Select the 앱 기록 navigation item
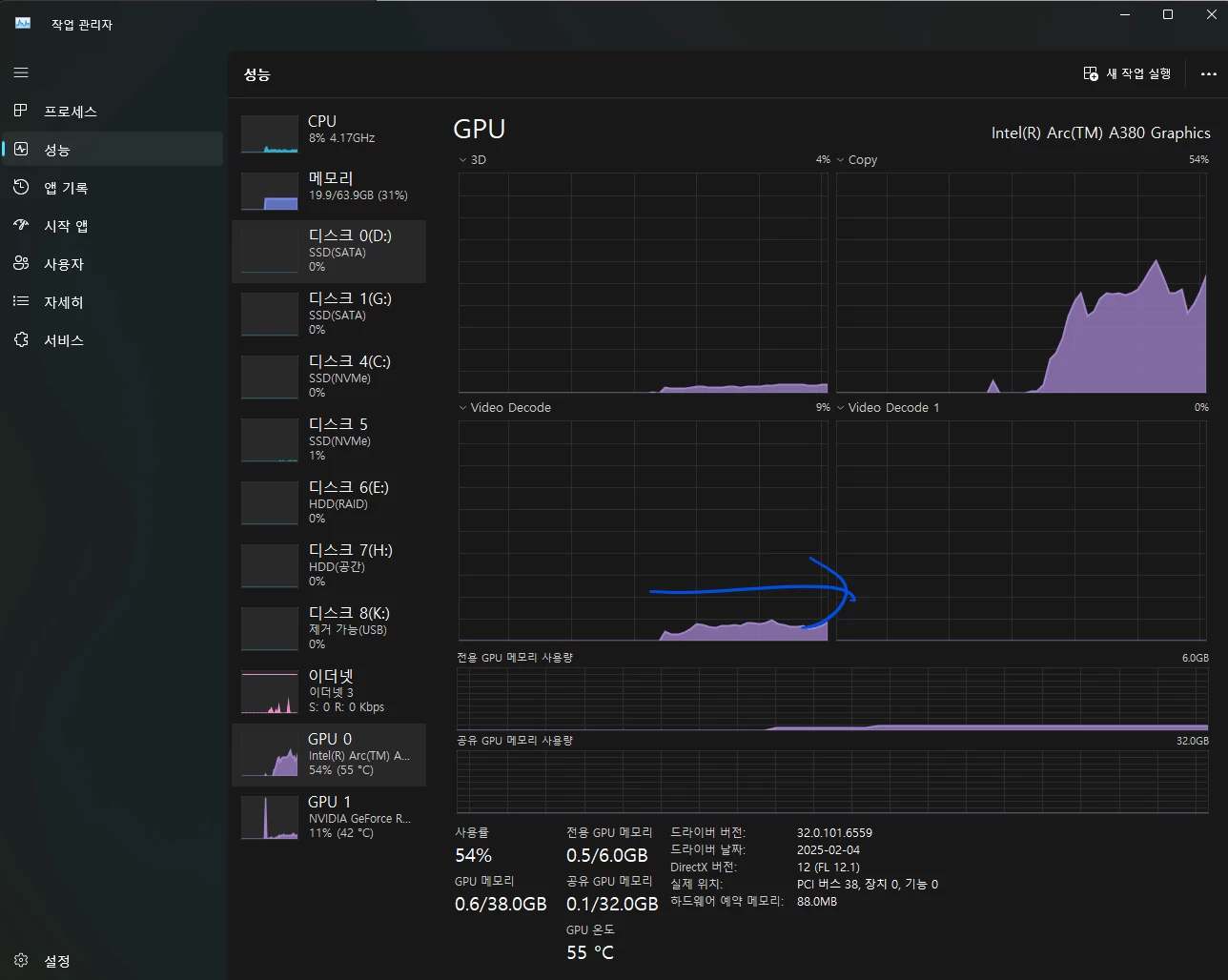This screenshot has height=980, width=1228. pos(113,188)
